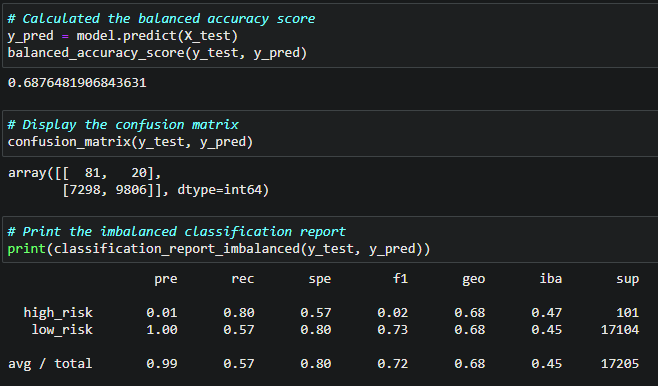Click the "rec" column header
This screenshot has width=658, height=386.
coord(243,279)
